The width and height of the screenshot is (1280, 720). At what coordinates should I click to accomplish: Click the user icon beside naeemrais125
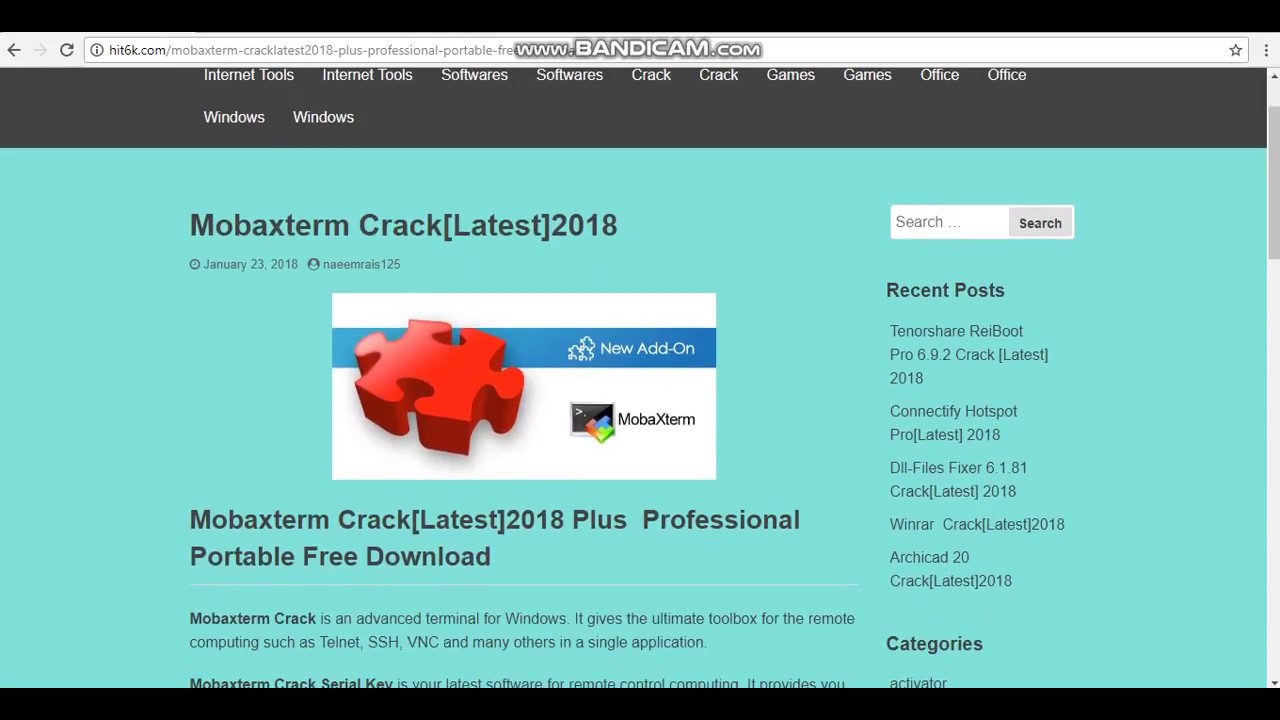(313, 265)
